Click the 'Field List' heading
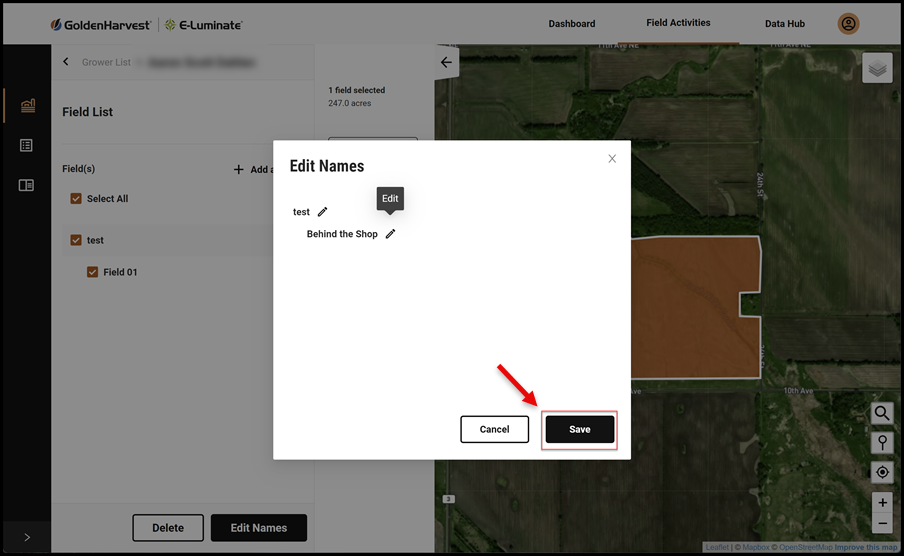Viewport: 904px width, 556px height. [88, 112]
